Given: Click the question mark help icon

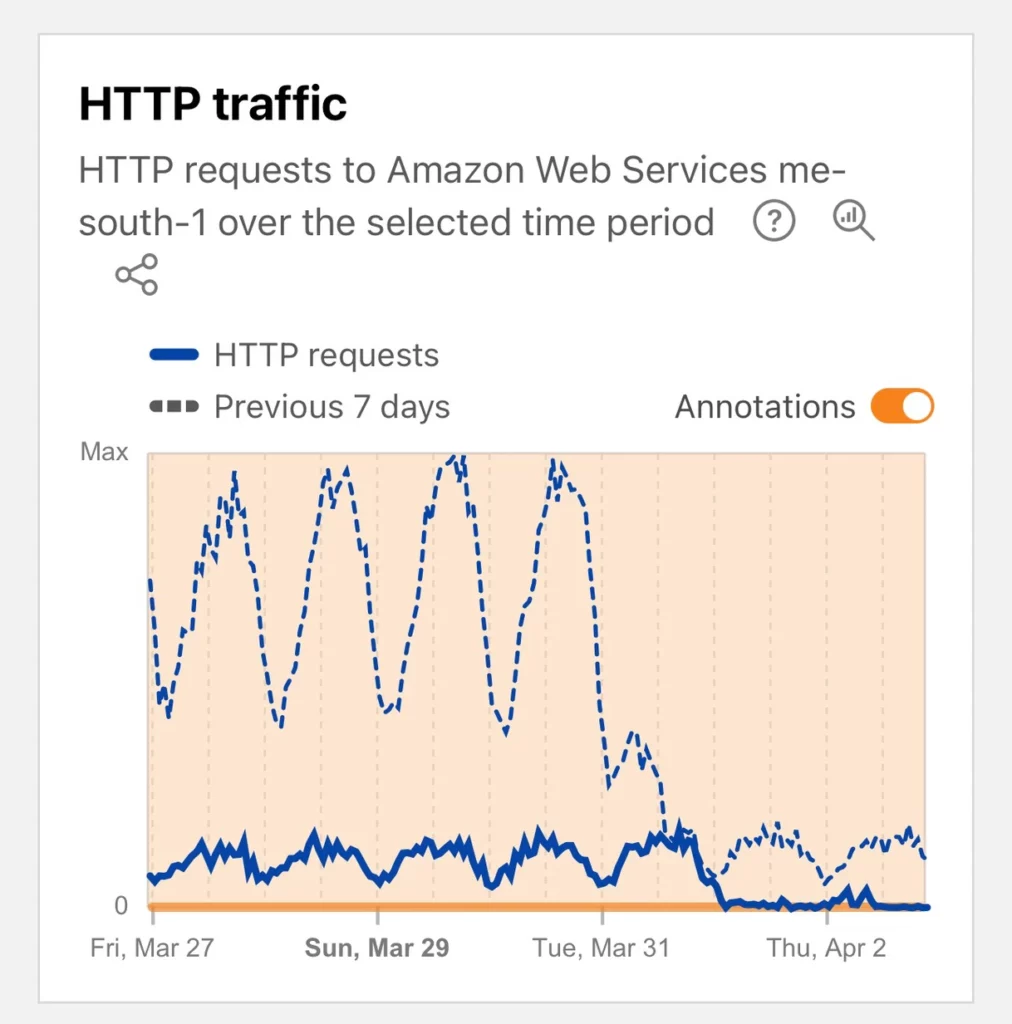Looking at the screenshot, I should [x=773, y=221].
